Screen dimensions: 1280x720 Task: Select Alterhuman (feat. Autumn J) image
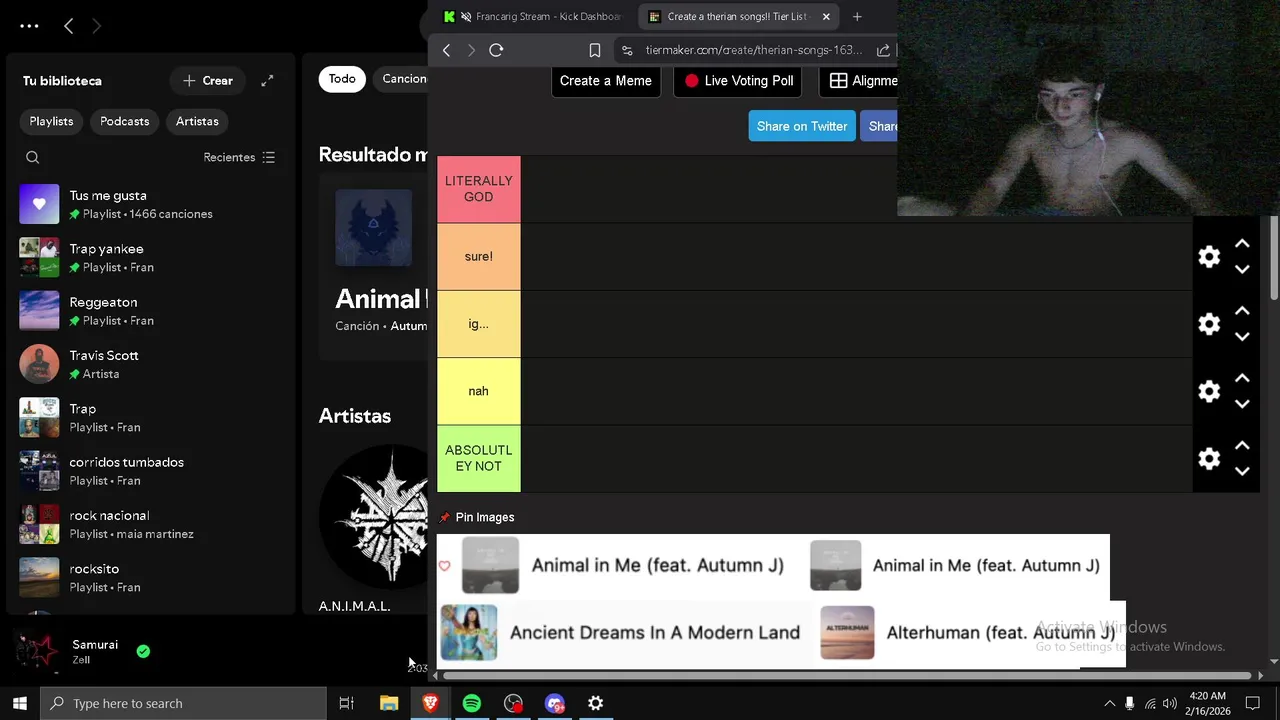coord(968,633)
